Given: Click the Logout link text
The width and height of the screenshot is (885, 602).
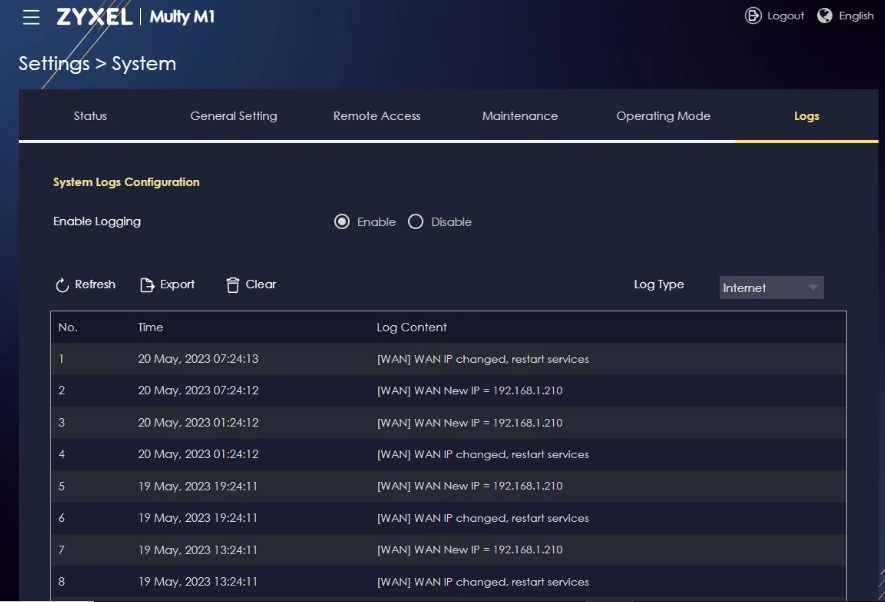Looking at the screenshot, I should (x=785, y=16).
